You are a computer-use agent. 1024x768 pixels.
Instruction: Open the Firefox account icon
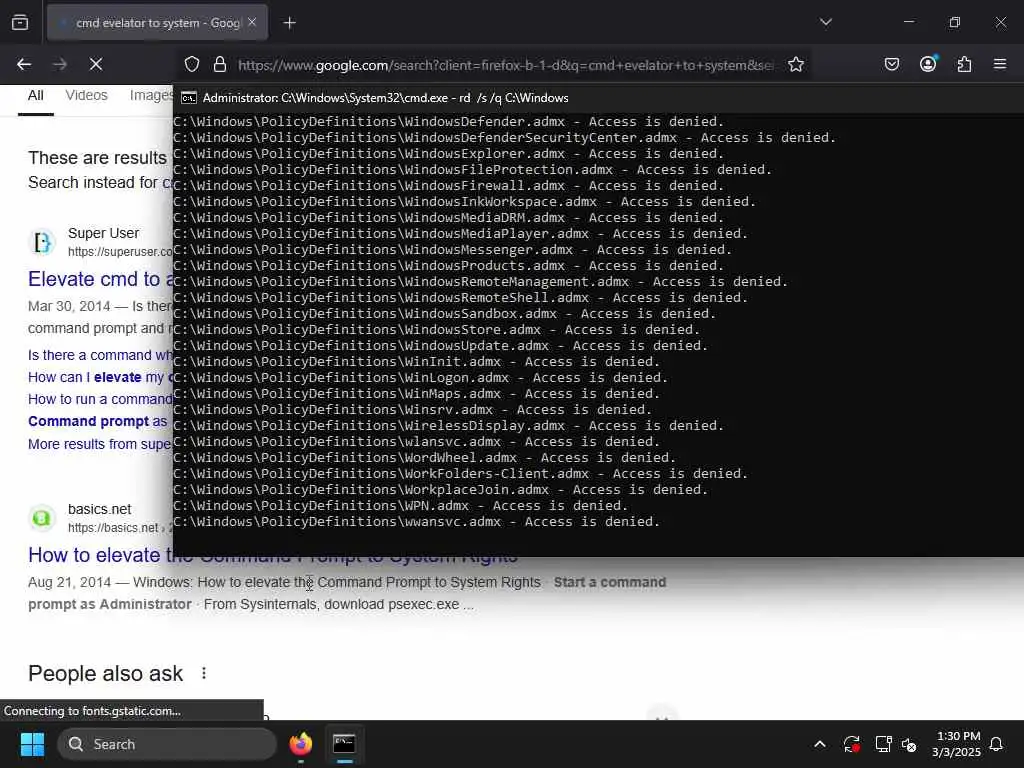coord(928,63)
